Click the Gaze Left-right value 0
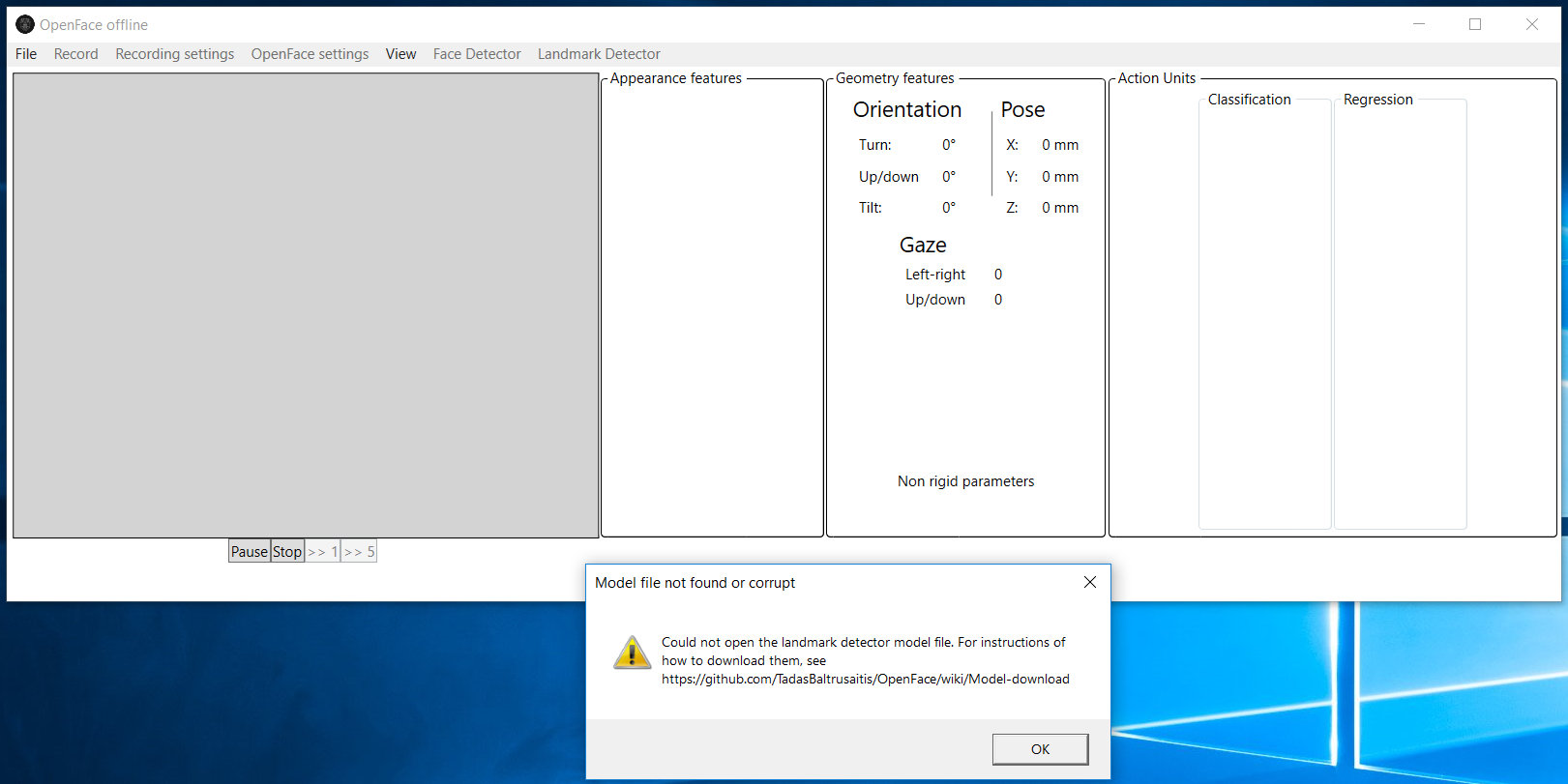Image resolution: width=1568 pixels, height=784 pixels. (x=998, y=275)
